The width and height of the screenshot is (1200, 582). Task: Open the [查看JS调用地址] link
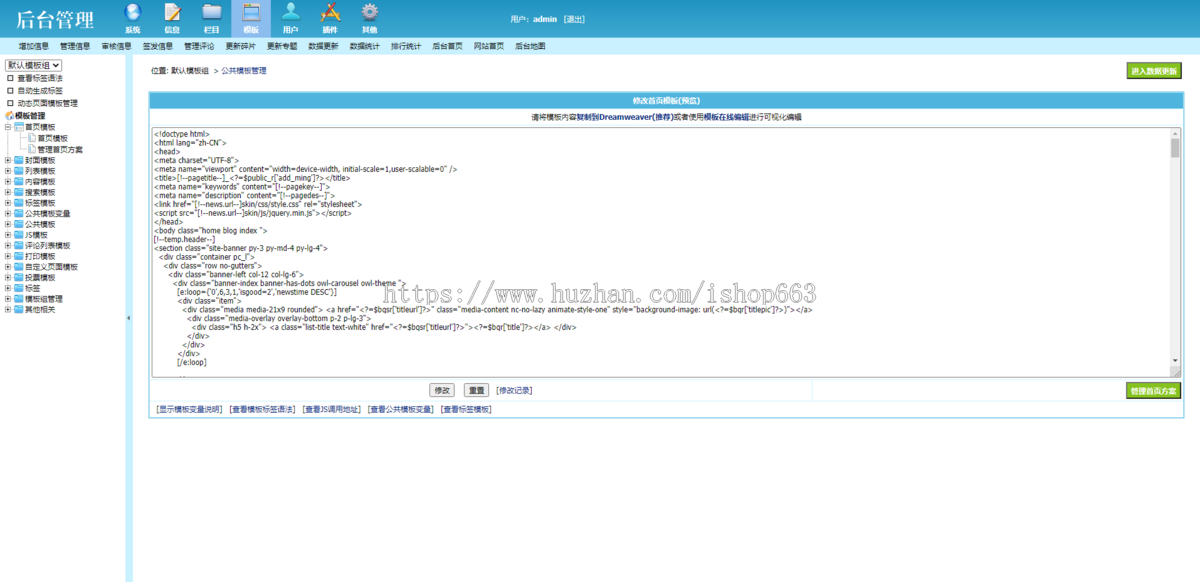(332, 409)
